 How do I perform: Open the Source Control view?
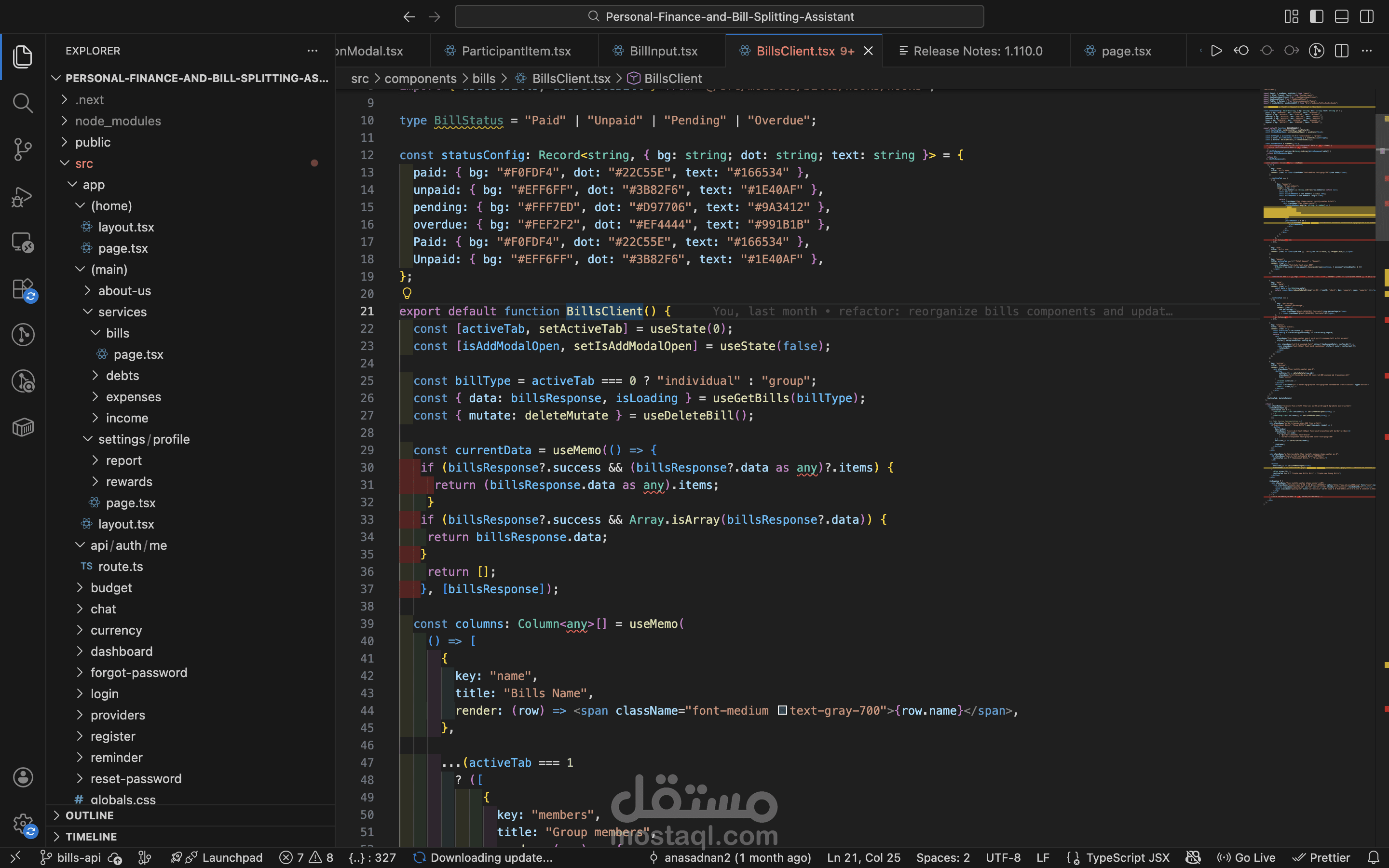coord(22,149)
